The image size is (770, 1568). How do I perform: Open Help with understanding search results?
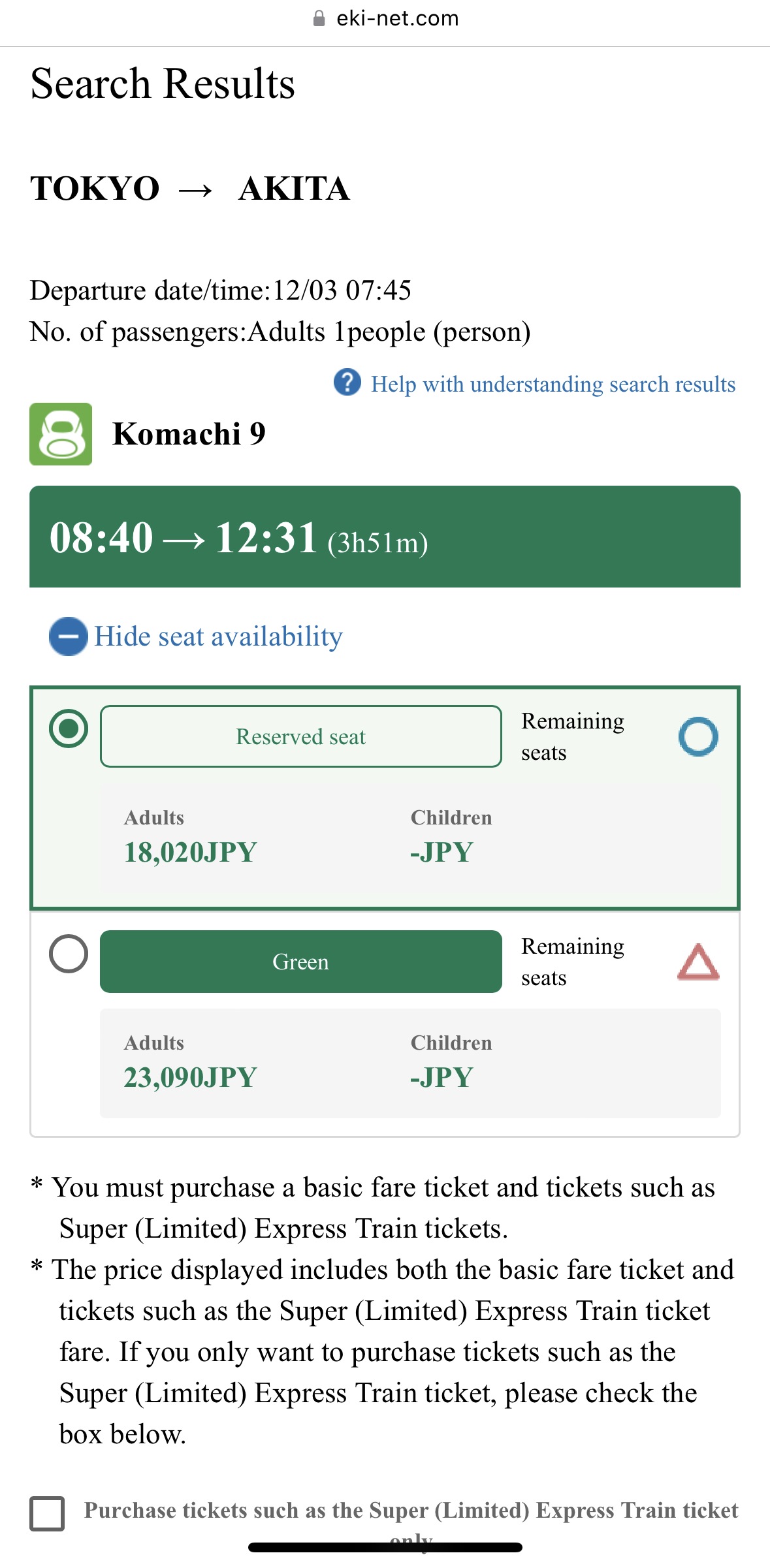[x=553, y=384]
